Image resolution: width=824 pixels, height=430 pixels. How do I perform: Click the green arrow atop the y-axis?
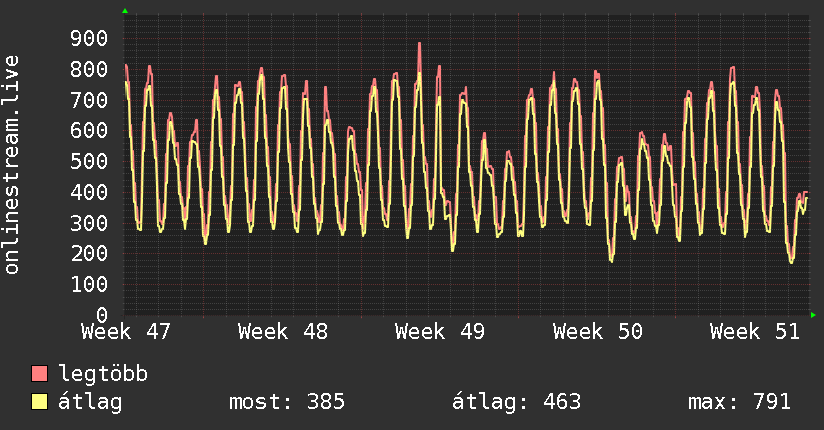pyautogui.click(x=125, y=11)
